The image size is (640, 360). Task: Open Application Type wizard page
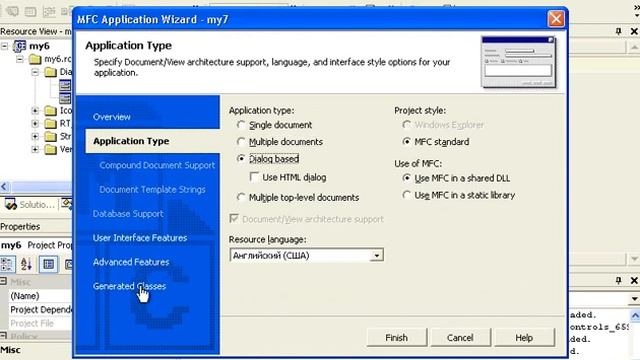[x=131, y=141]
